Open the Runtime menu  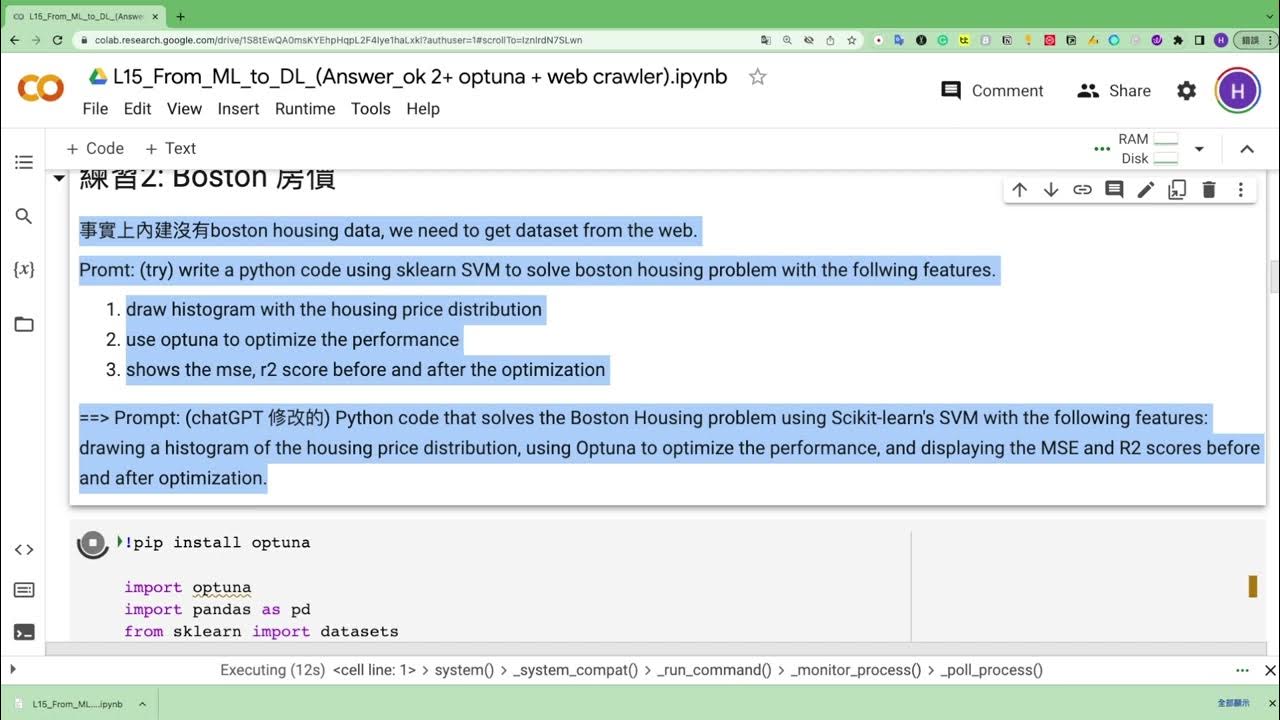point(305,109)
